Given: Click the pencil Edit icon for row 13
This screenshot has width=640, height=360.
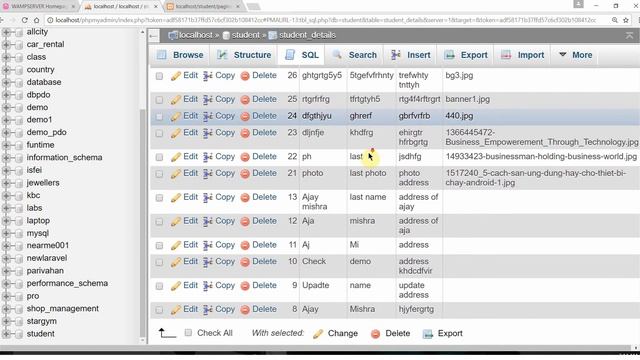Looking at the screenshot, I should (176, 198).
